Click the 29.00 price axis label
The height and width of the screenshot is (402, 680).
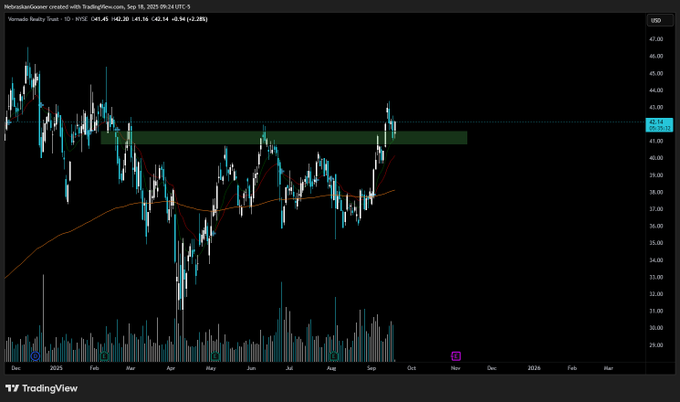656,345
